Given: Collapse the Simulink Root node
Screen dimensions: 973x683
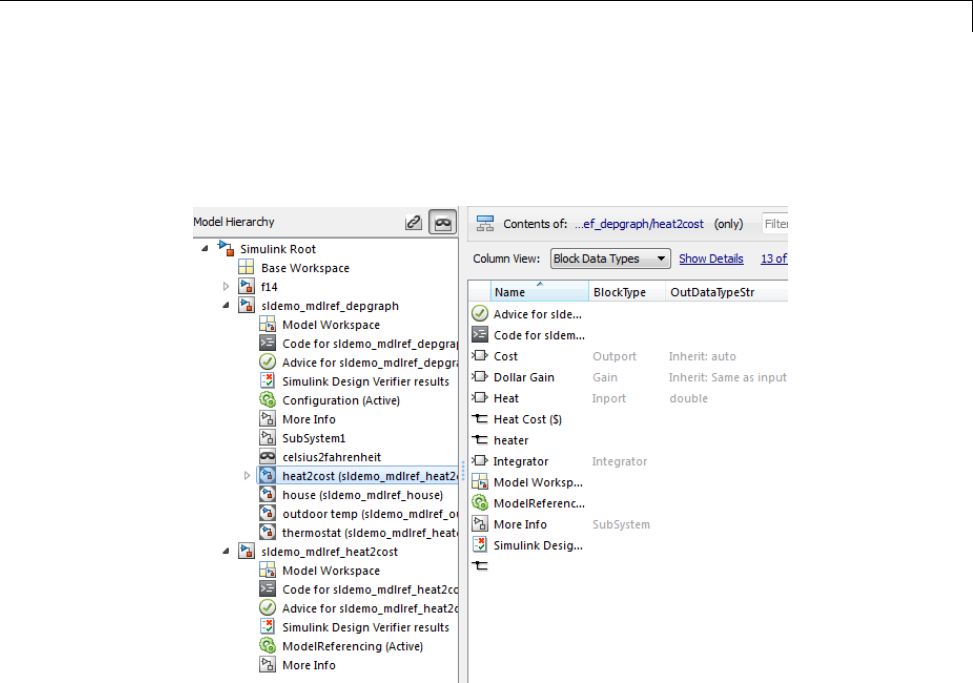Looking at the screenshot, I should (205, 249).
